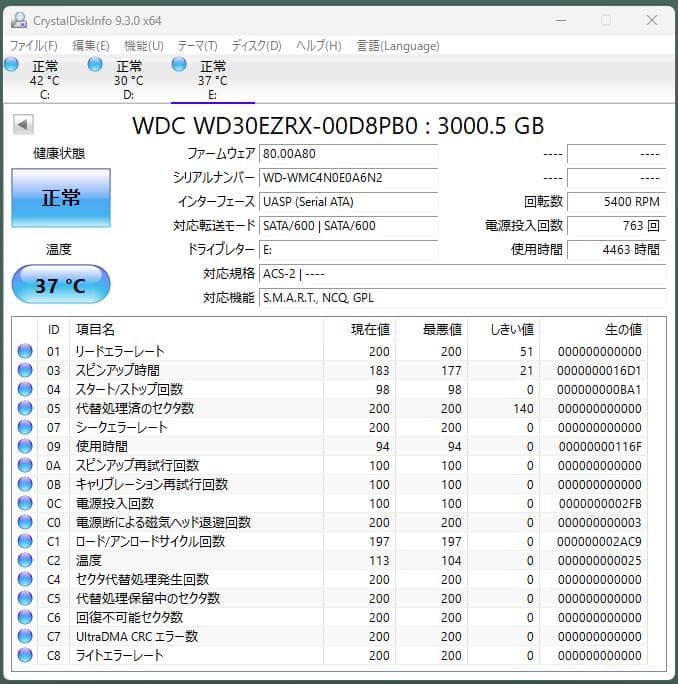Viewport: 678px width, 684px height.
Task: Open the 言語(Language) menu
Action: pyautogui.click(x=398, y=46)
